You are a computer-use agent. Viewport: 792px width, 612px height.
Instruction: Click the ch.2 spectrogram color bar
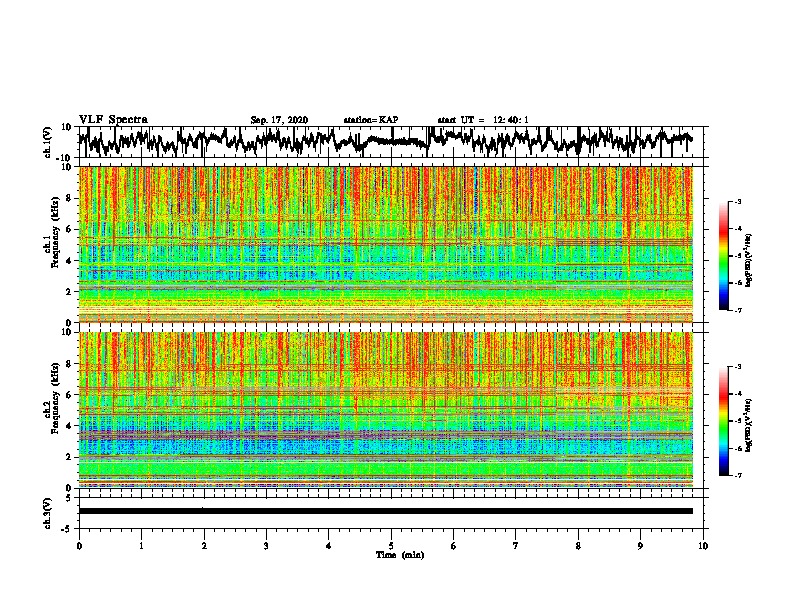click(x=723, y=421)
